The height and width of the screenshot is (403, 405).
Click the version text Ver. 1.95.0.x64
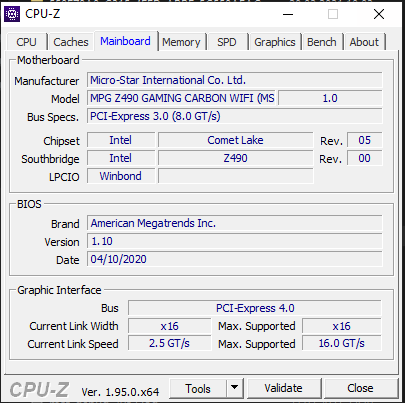click(x=120, y=392)
